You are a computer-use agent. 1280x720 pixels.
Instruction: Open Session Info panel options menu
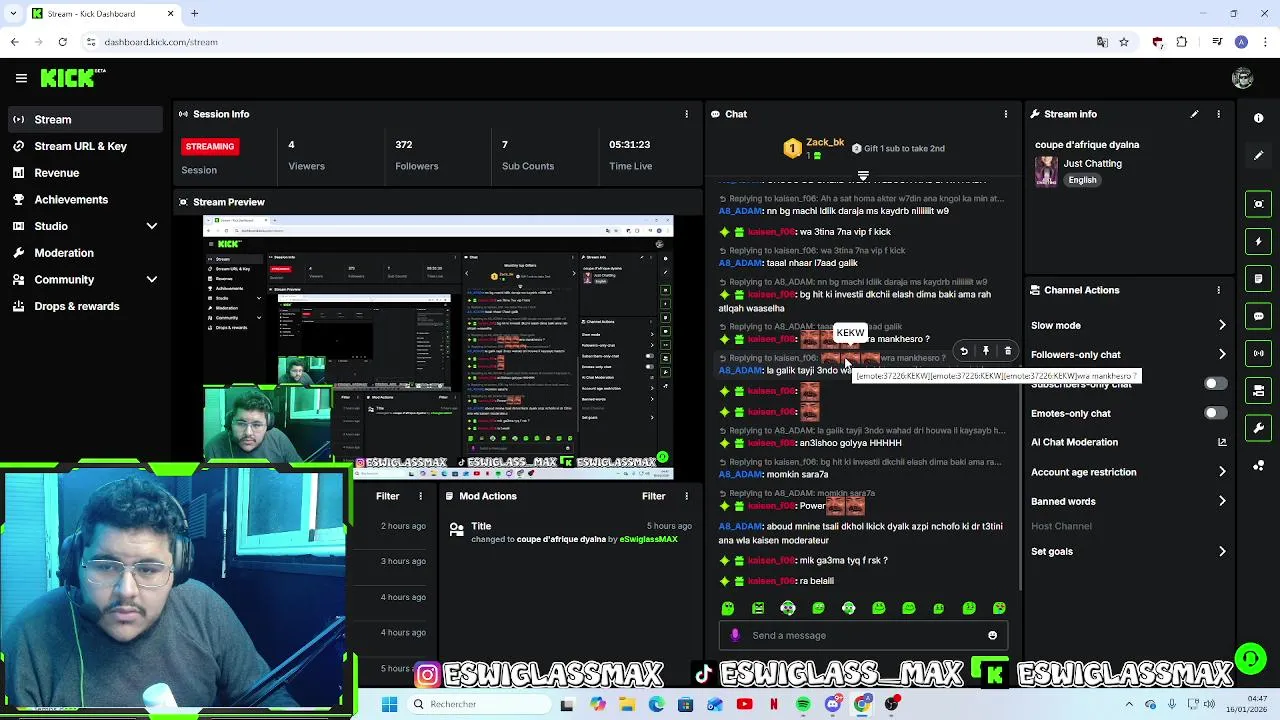[686, 114]
